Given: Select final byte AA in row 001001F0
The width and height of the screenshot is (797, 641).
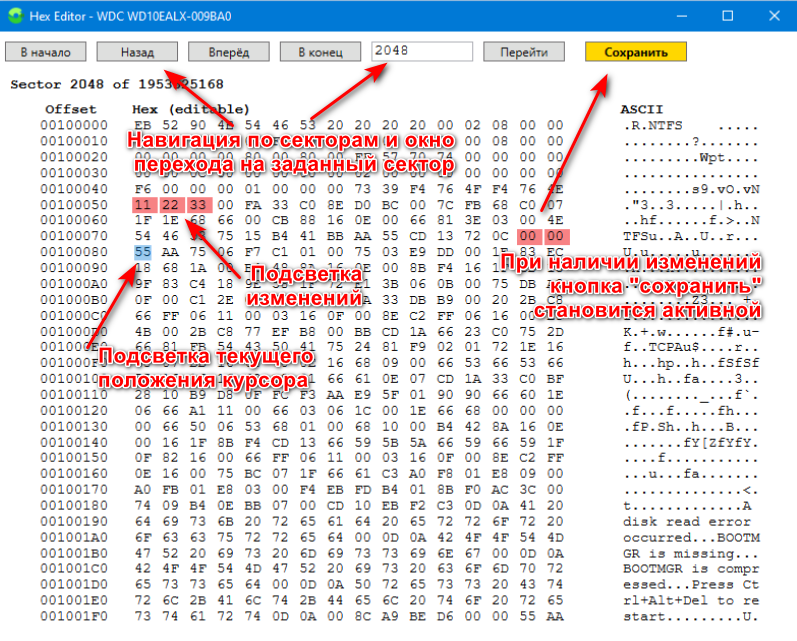Looking at the screenshot, I should pyautogui.click(x=556, y=617).
